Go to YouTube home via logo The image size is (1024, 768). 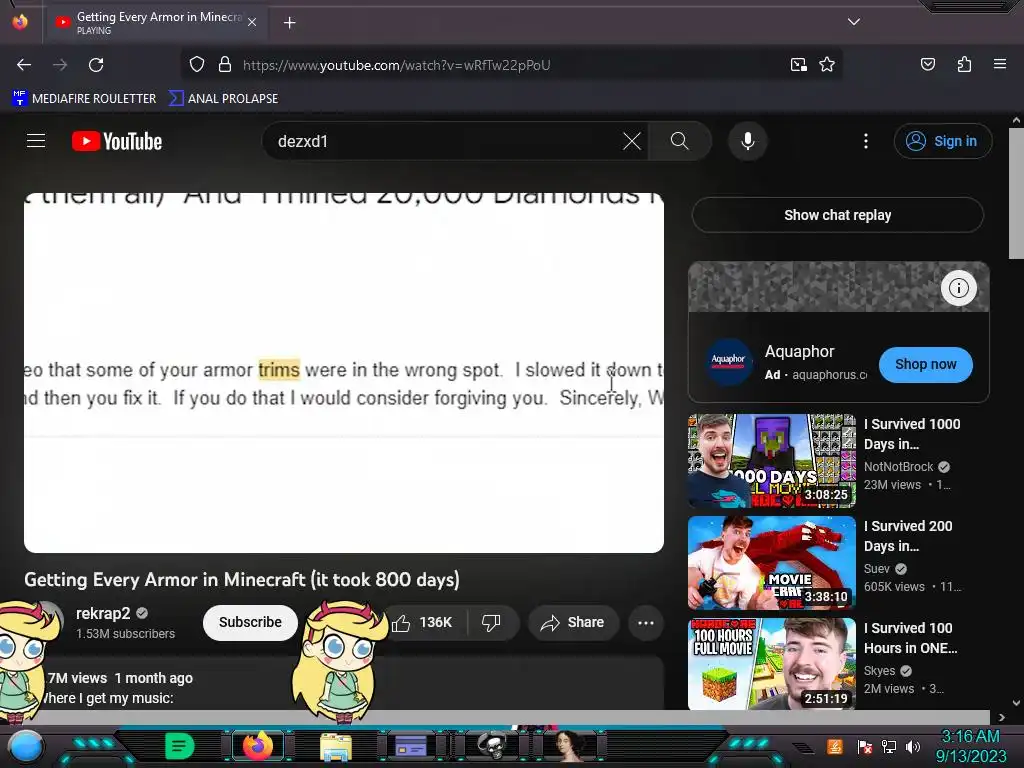(117, 141)
